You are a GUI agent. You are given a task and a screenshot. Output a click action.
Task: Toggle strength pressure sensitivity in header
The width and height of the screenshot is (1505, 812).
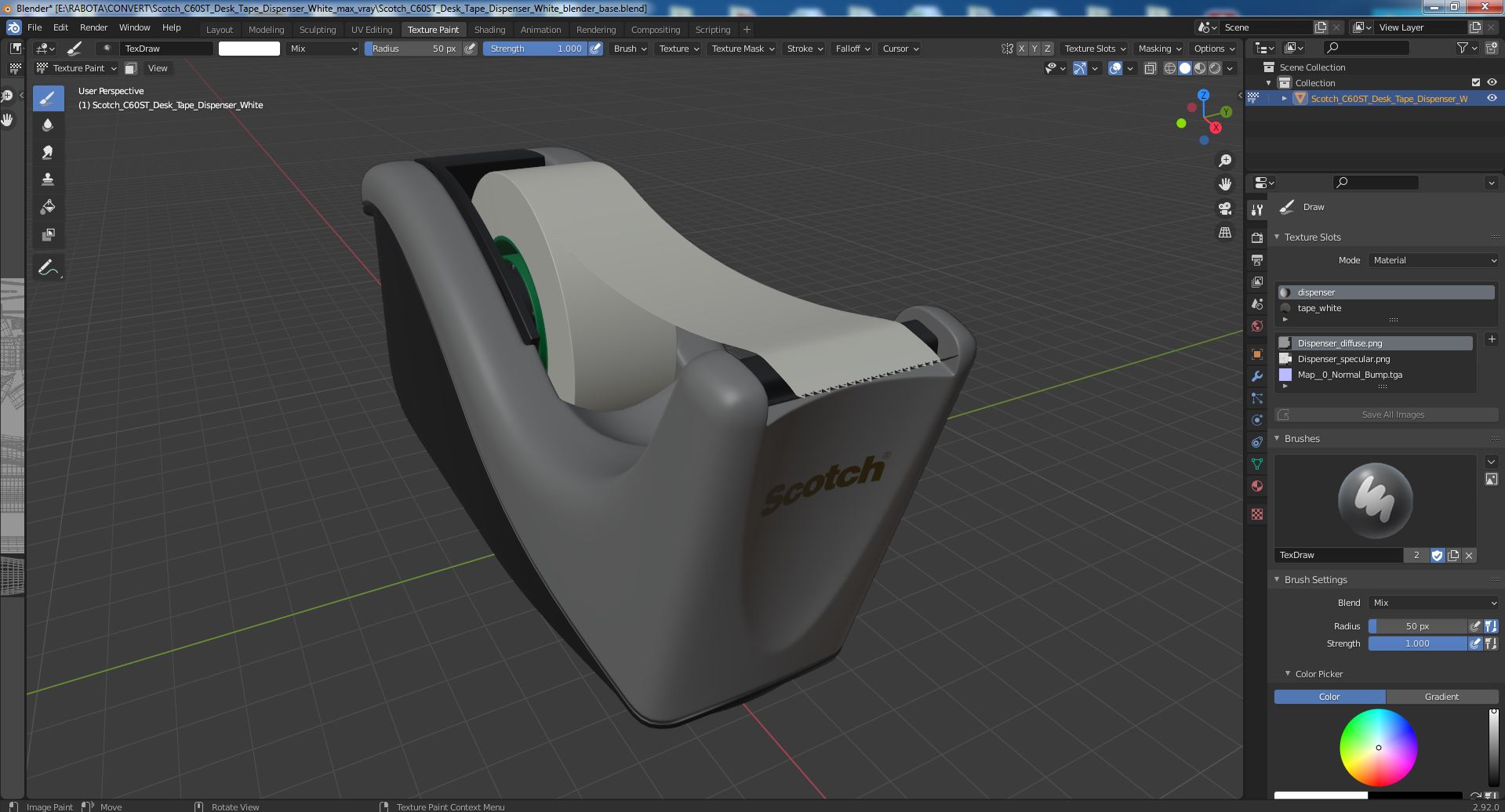click(x=596, y=49)
